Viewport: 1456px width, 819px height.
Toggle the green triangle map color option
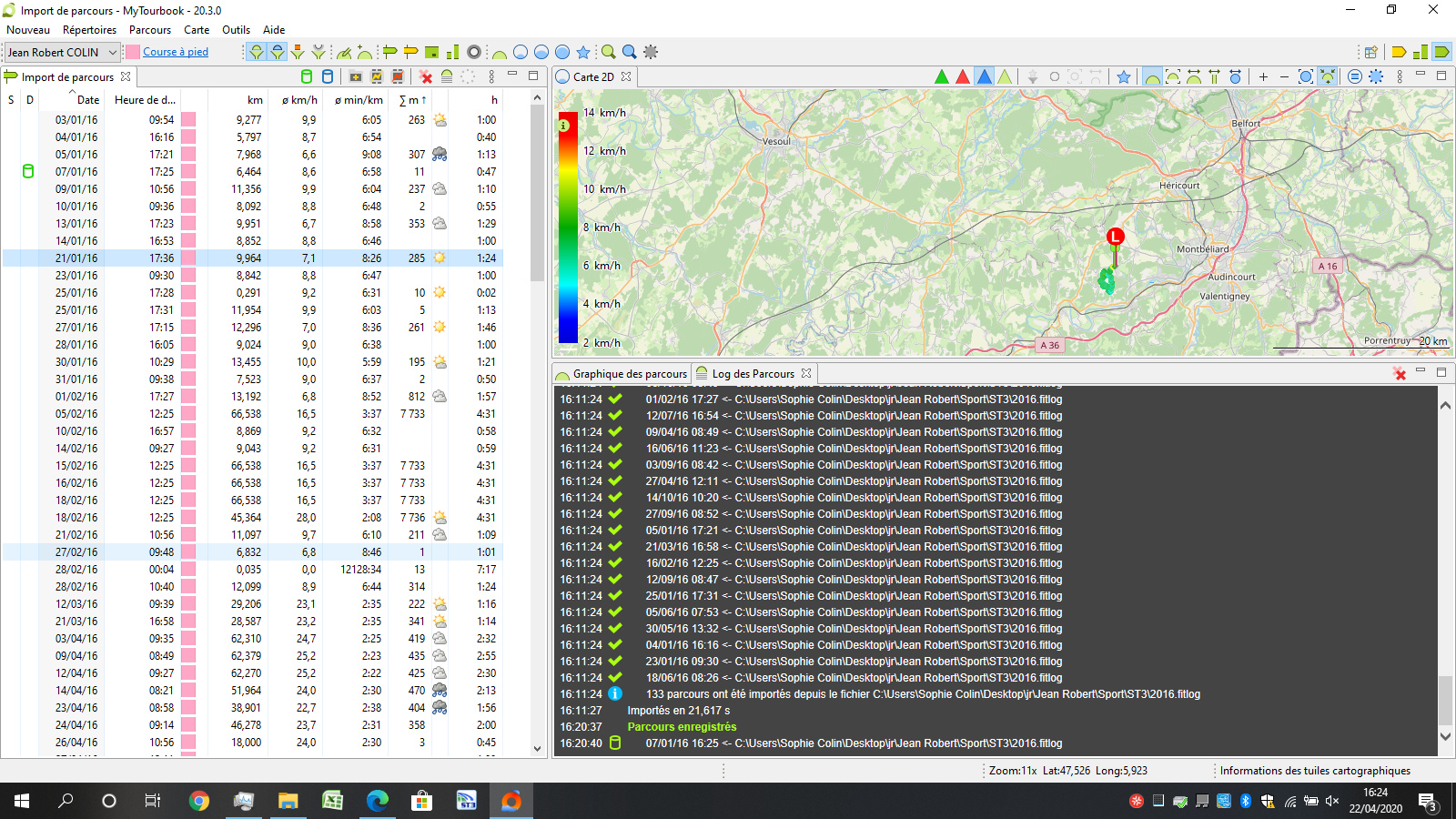tap(942, 77)
